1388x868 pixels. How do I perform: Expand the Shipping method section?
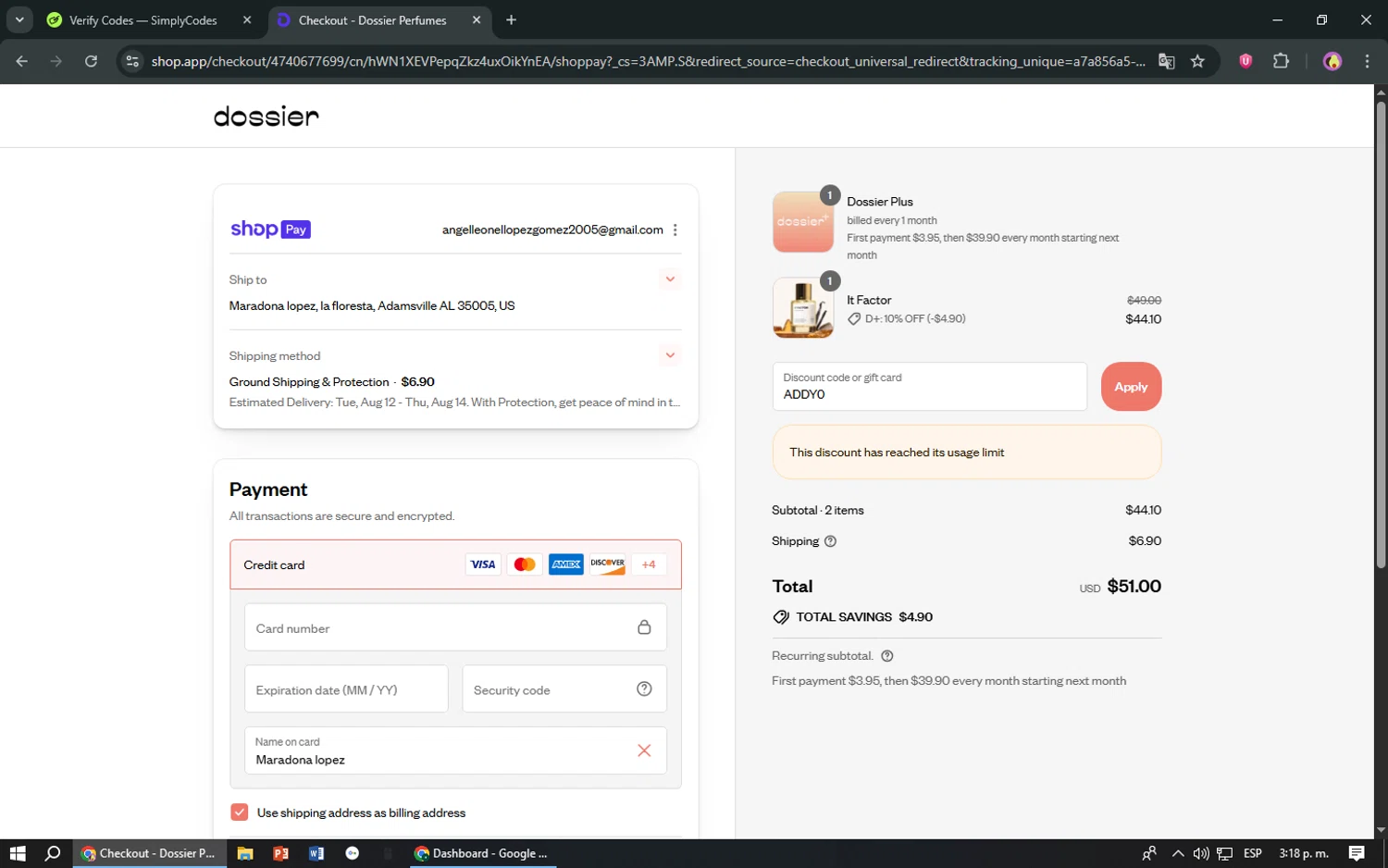pyautogui.click(x=671, y=355)
